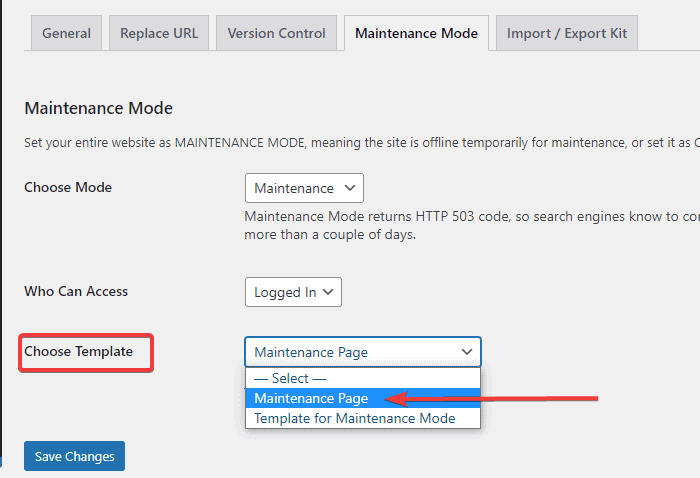The image size is (700, 478).
Task: Click the chevron arrow beside Maintenance mode value
Action: tap(349, 188)
